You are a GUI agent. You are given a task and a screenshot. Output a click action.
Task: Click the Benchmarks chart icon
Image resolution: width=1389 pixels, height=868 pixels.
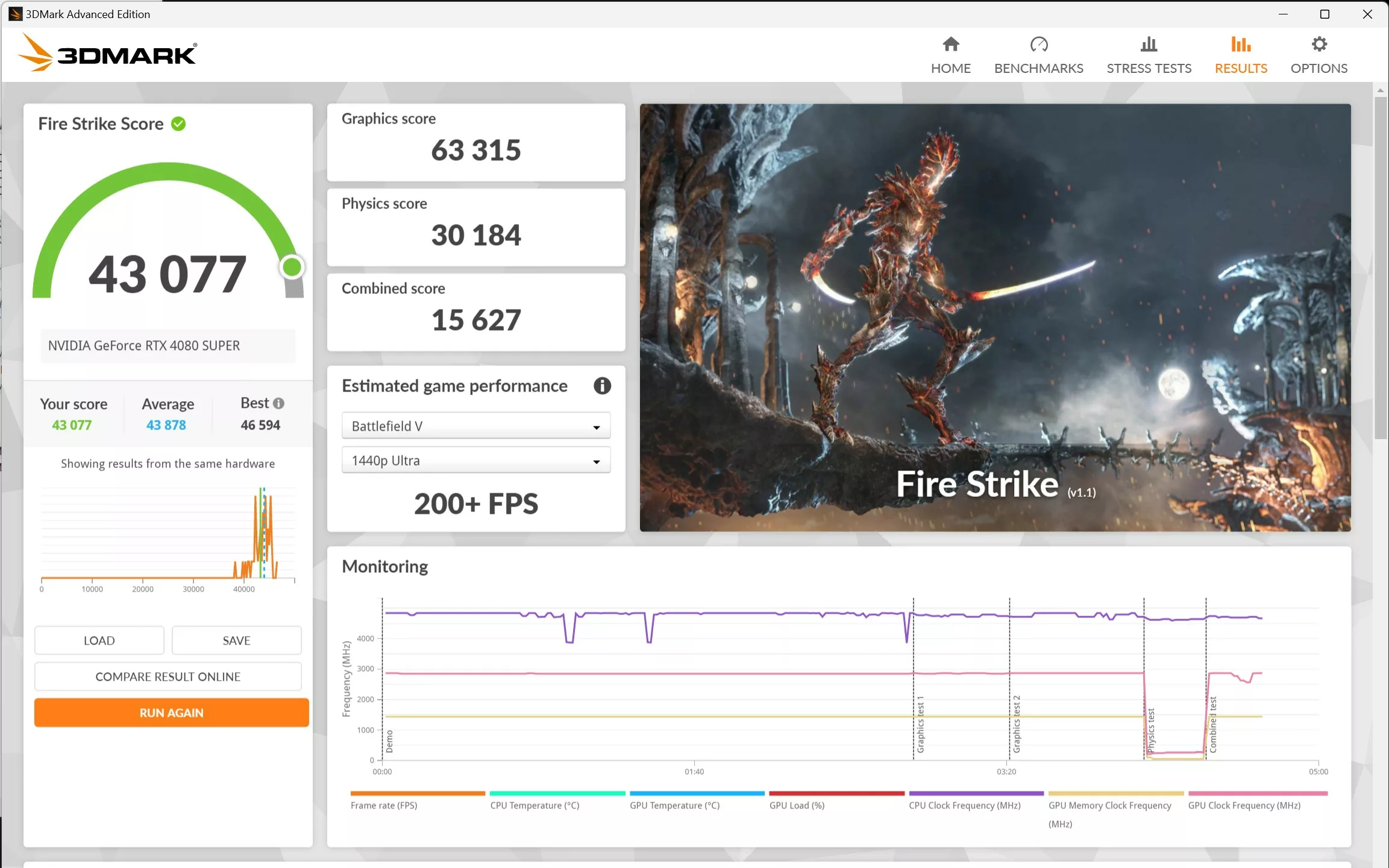click(x=1039, y=43)
